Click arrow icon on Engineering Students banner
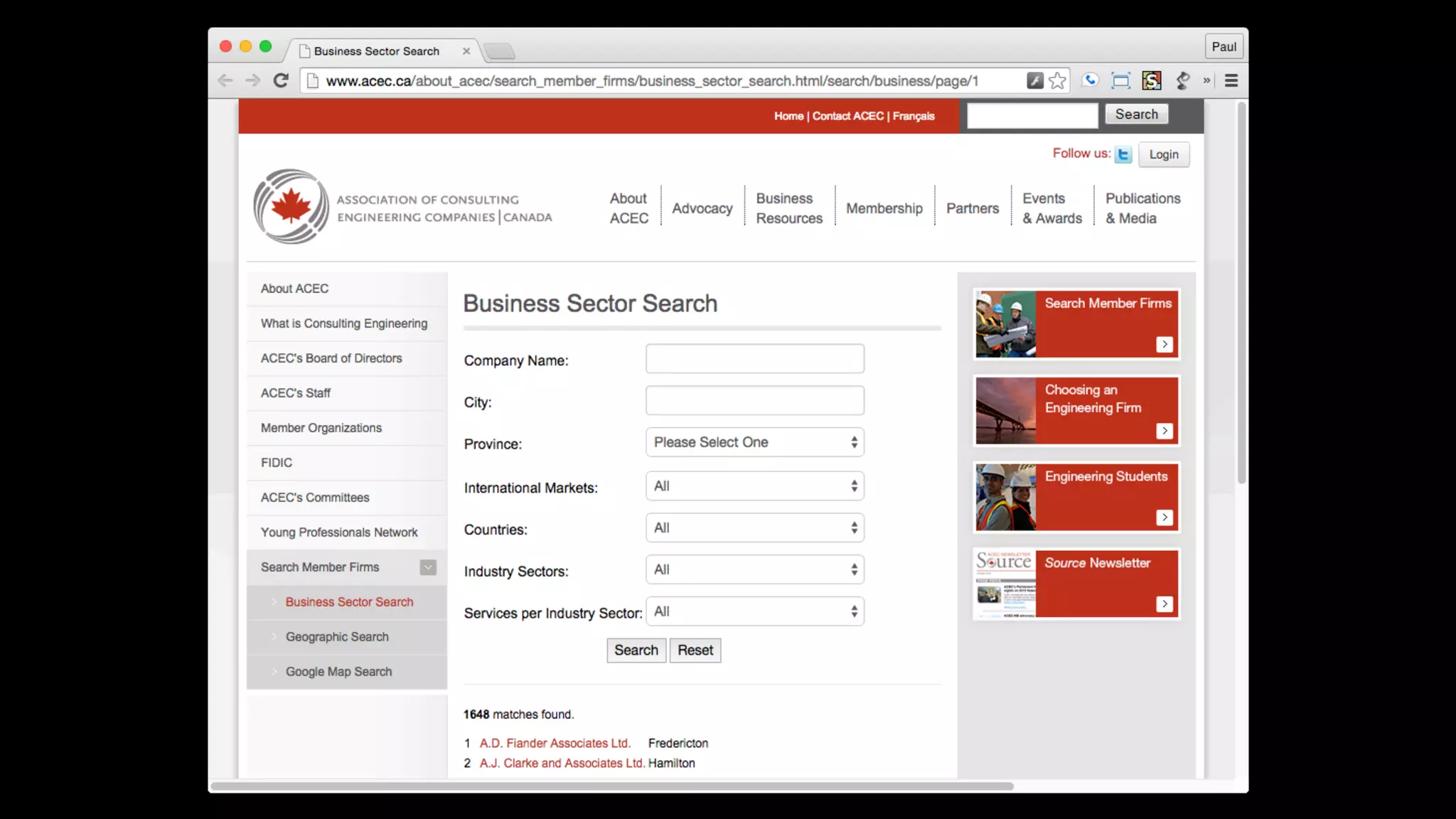 pyautogui.click(x=1164, y=517)
